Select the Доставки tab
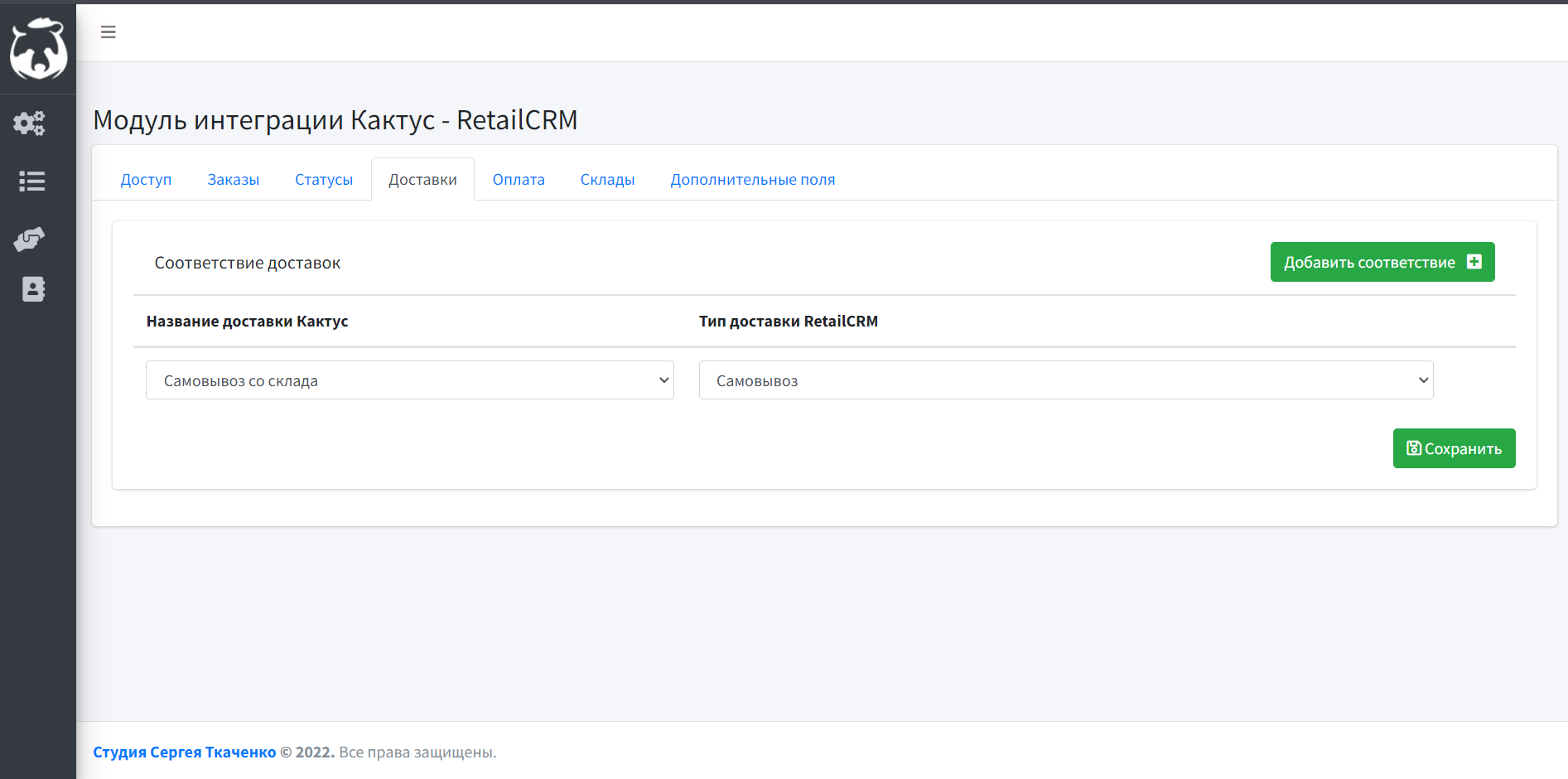1568x779 pixels. [422, 180]
